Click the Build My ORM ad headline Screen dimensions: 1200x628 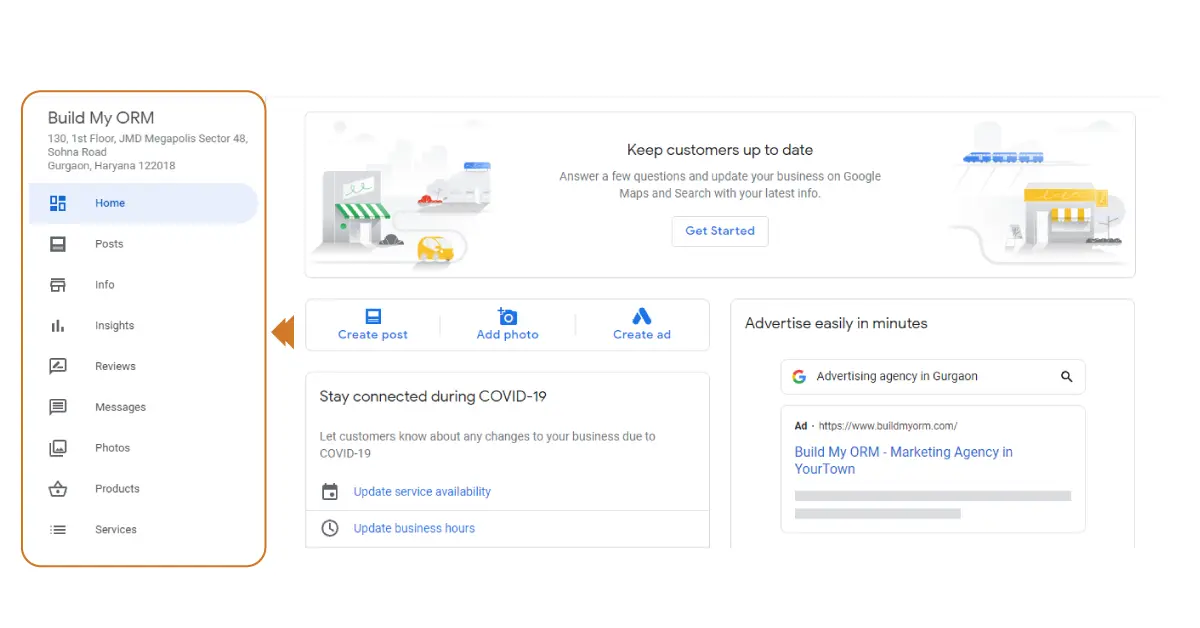903,460
